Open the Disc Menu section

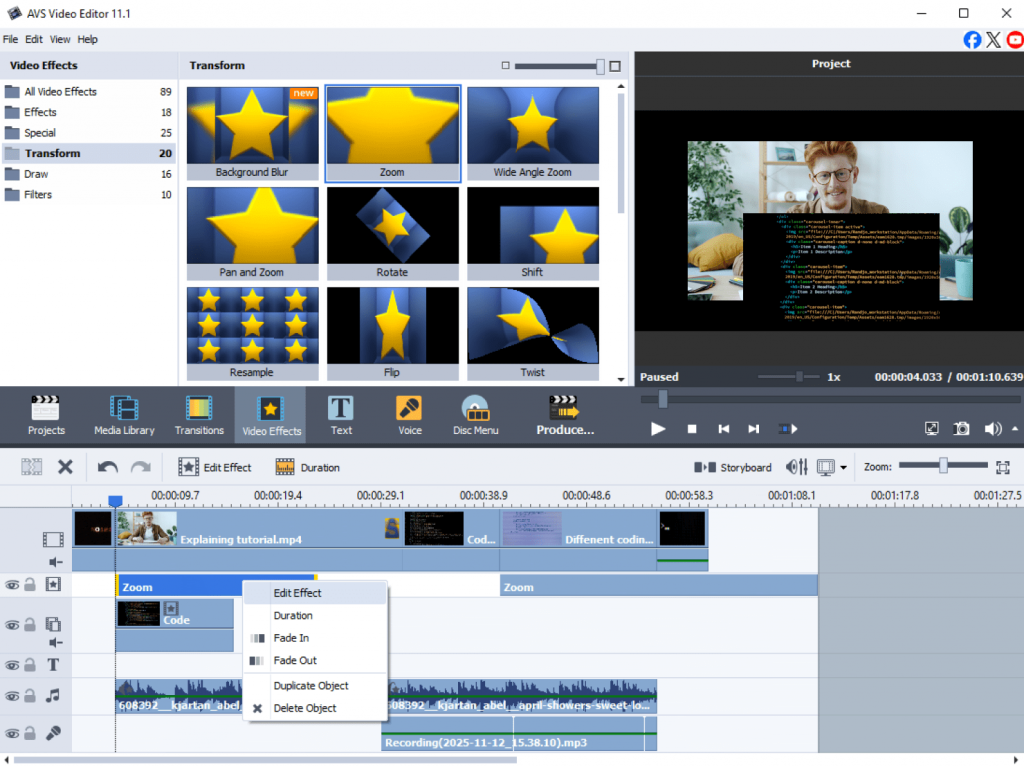click(x=475, y=415)
